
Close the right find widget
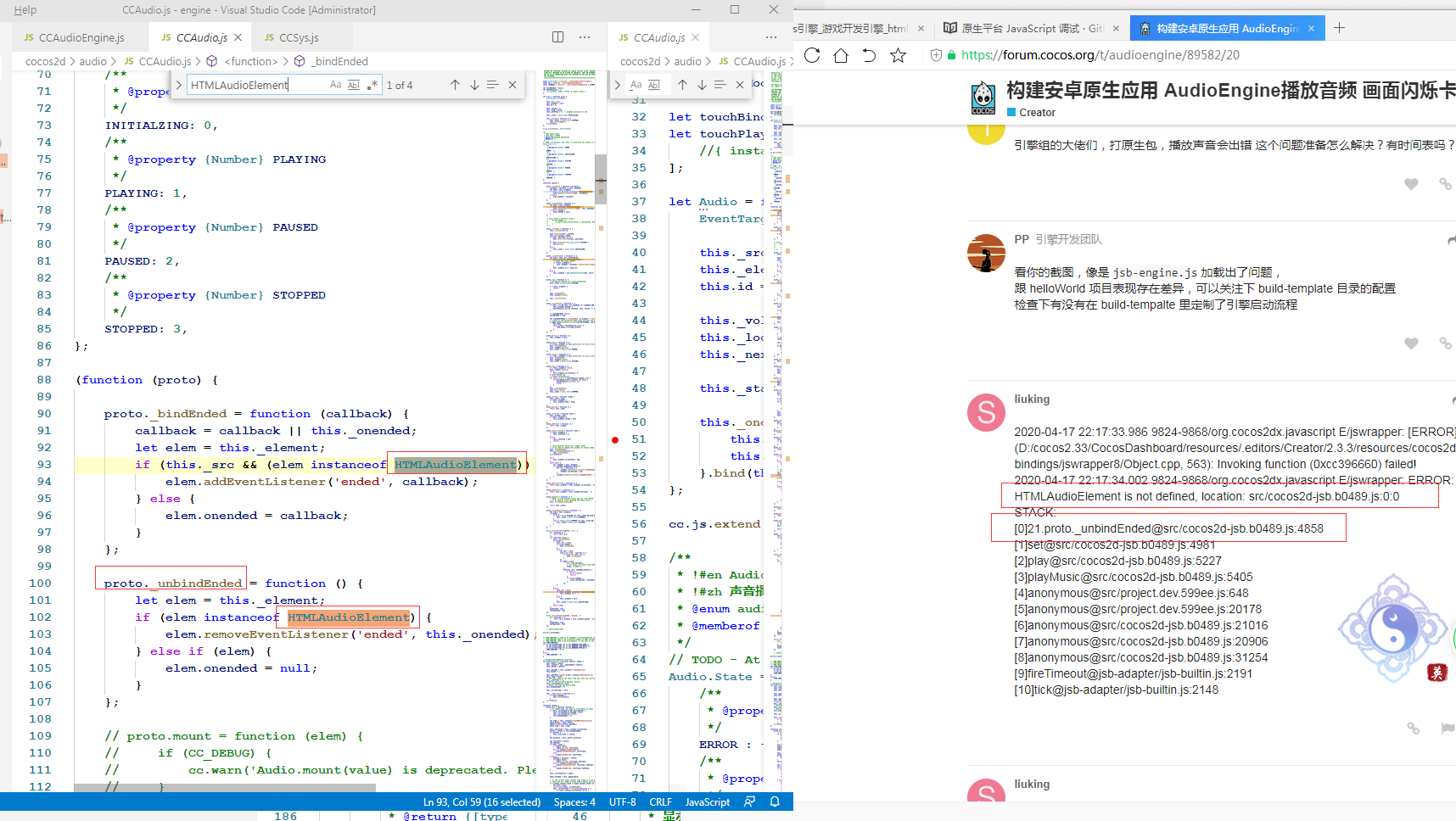click(740, 85)
